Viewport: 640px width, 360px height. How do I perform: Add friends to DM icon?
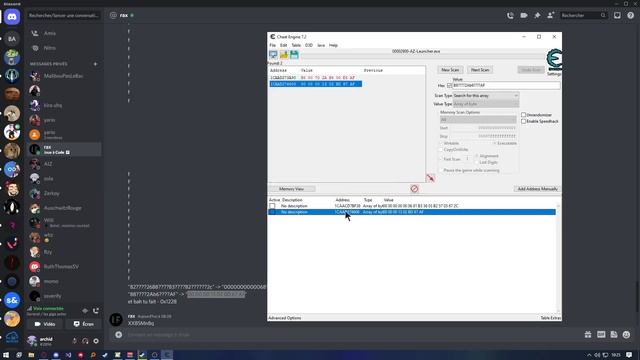point(550,16)
